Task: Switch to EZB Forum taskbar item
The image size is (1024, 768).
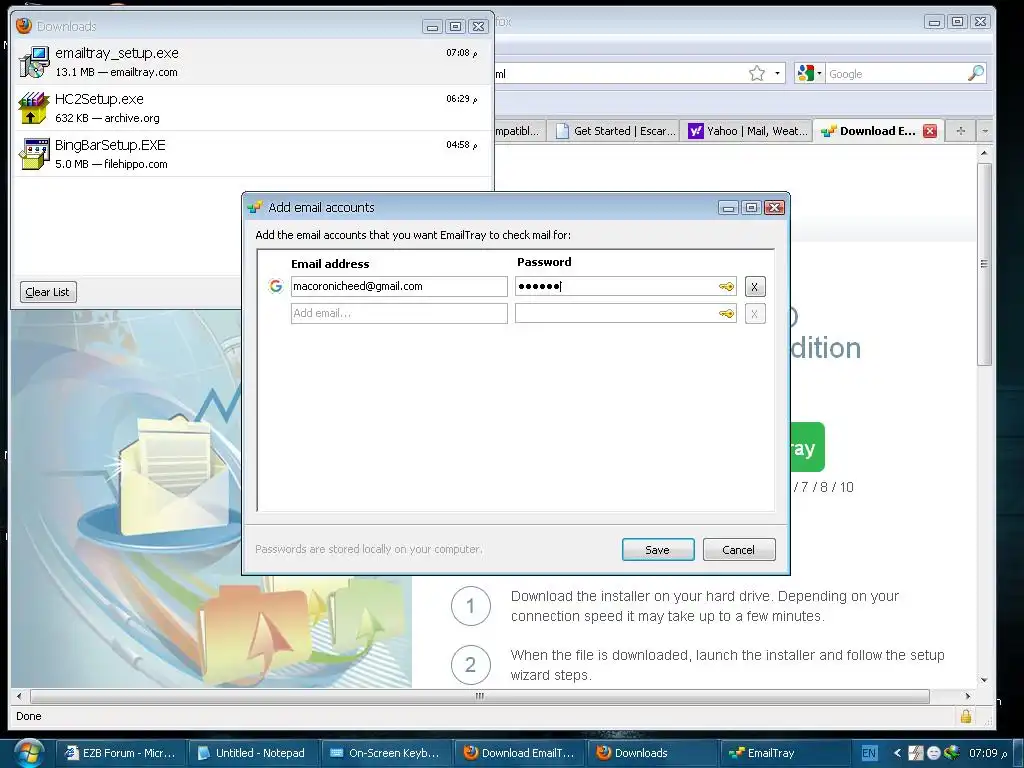Action: click(x=120, y=753)
